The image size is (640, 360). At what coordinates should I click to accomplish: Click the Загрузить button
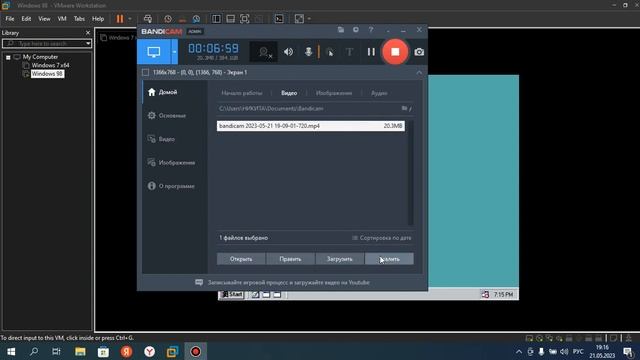340,259
